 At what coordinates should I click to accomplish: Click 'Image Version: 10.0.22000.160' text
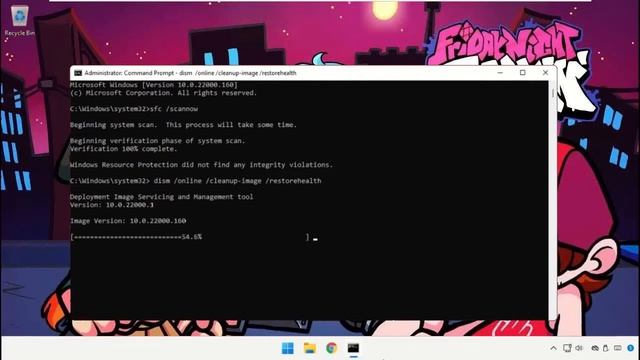coord(128,221)
